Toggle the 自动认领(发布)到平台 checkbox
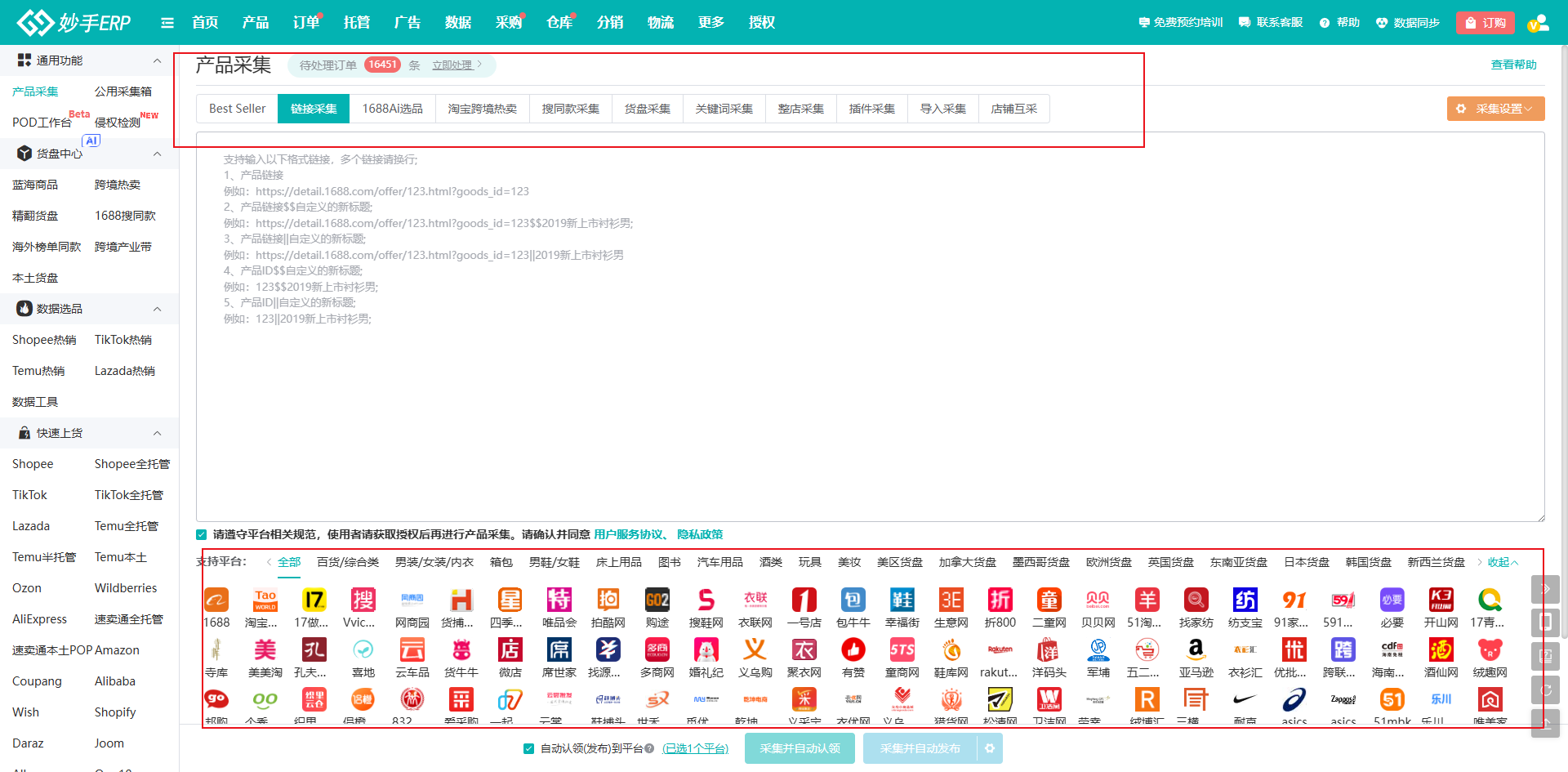 coord(528,748)
